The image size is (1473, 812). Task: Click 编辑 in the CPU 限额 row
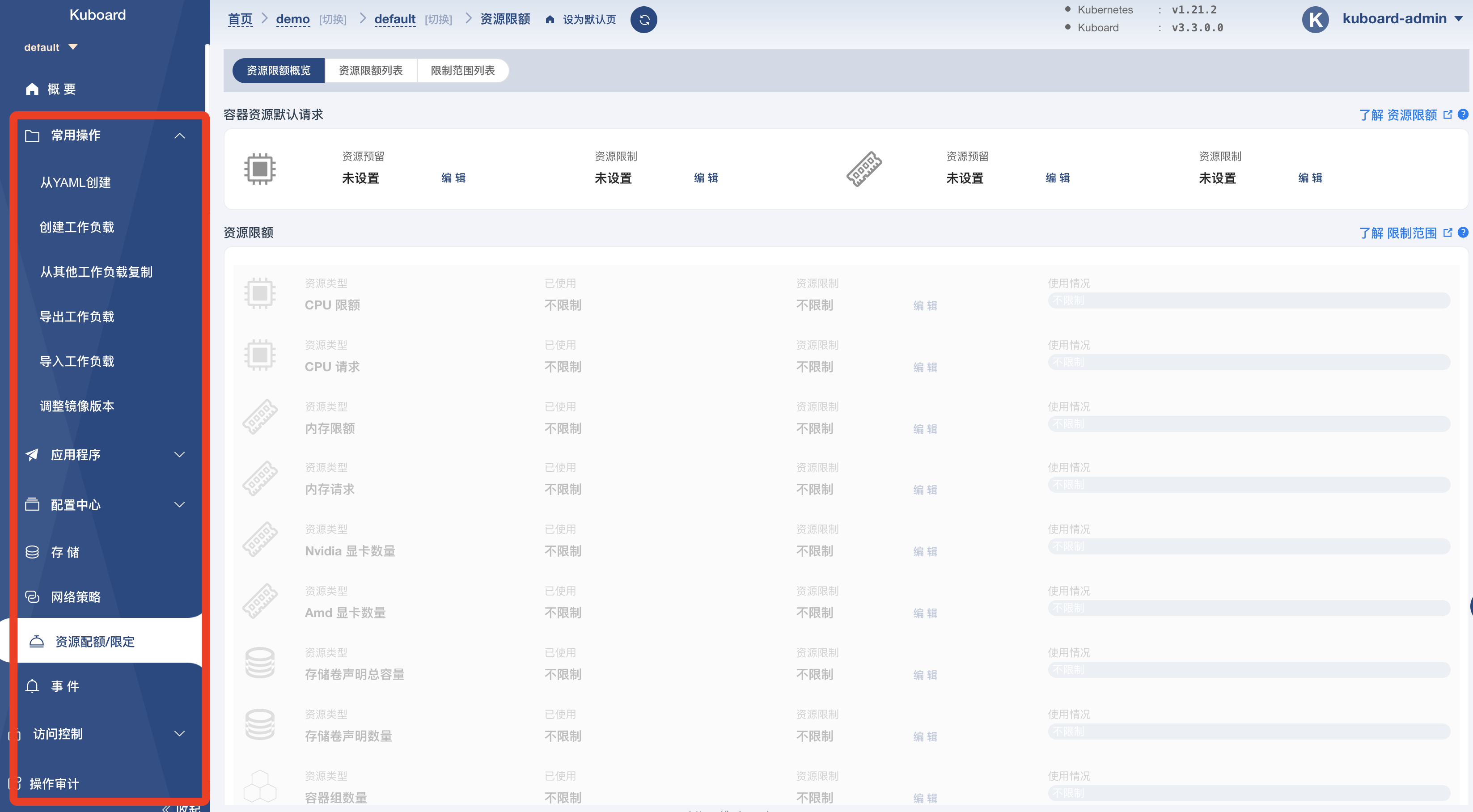925,305
